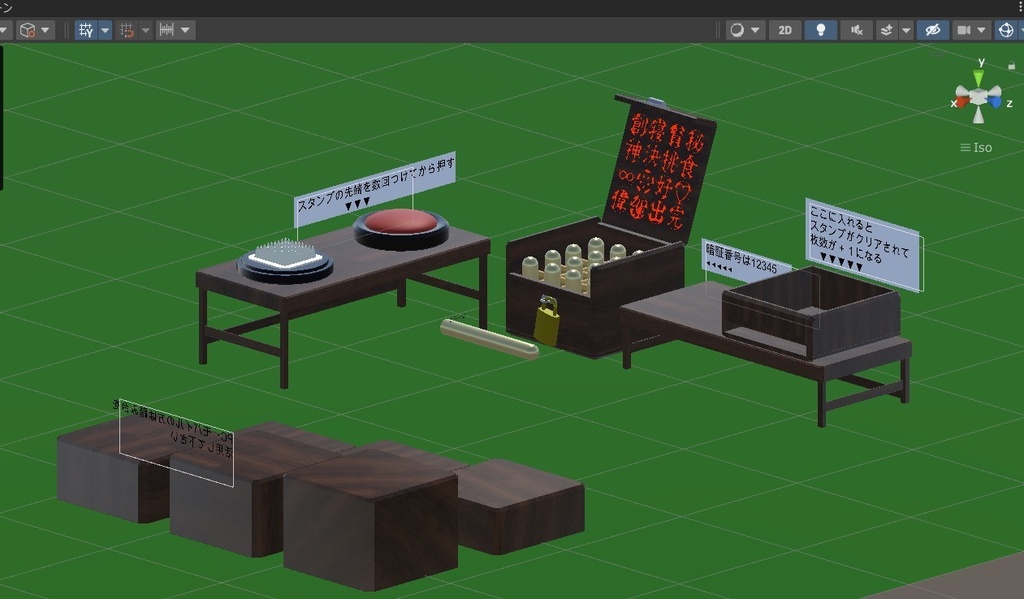
Task: Click the grid snapping magnet icon
Action: 127,30
